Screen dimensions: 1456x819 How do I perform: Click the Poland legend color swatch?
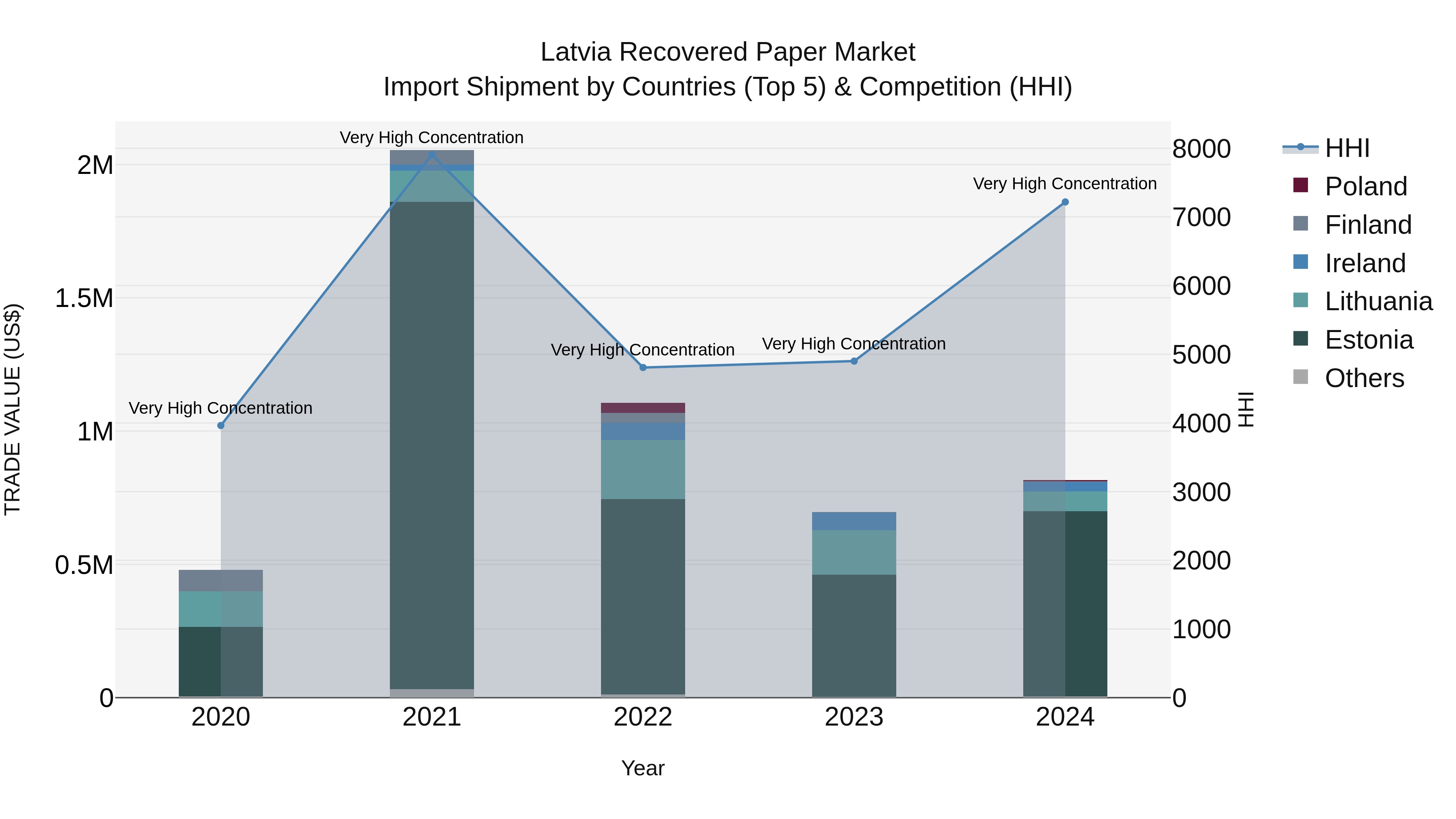(1301, 185)
